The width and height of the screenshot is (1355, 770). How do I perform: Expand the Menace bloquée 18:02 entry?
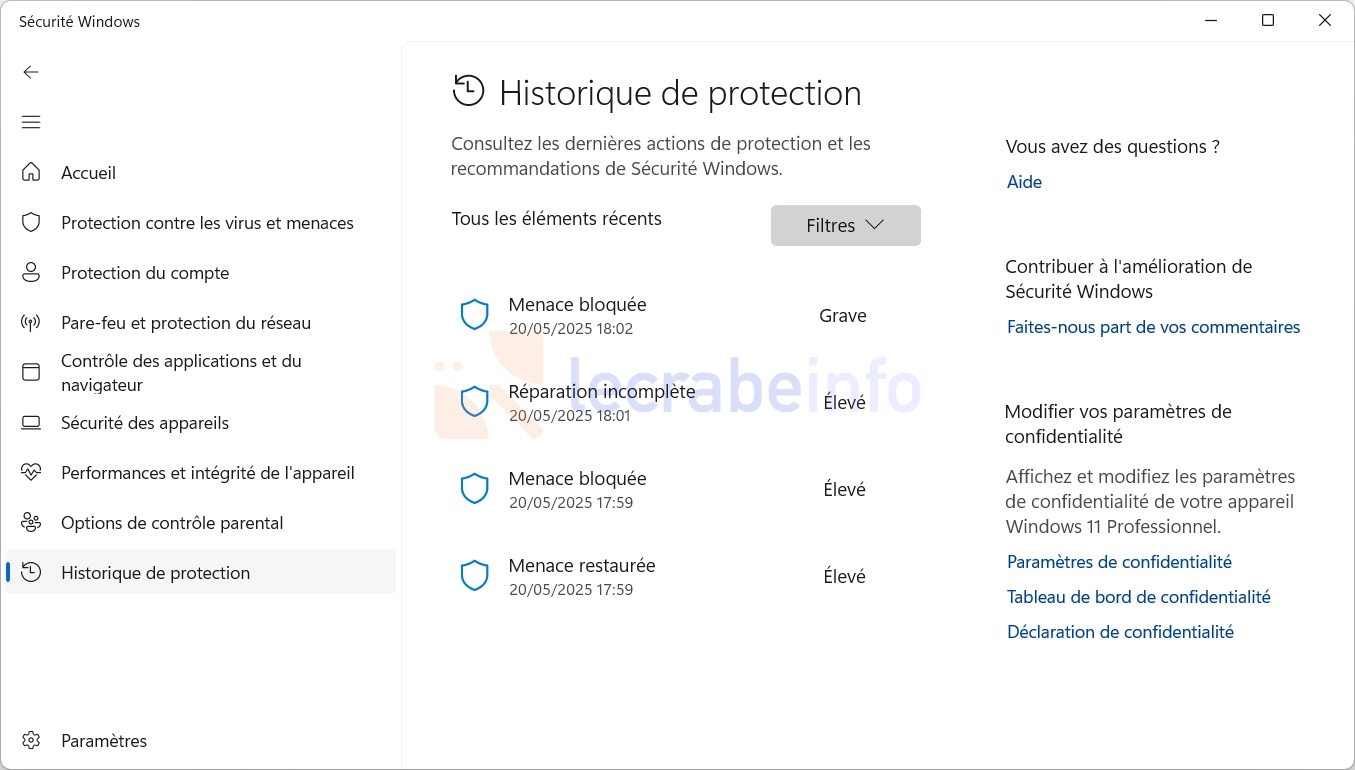point(685,315)
